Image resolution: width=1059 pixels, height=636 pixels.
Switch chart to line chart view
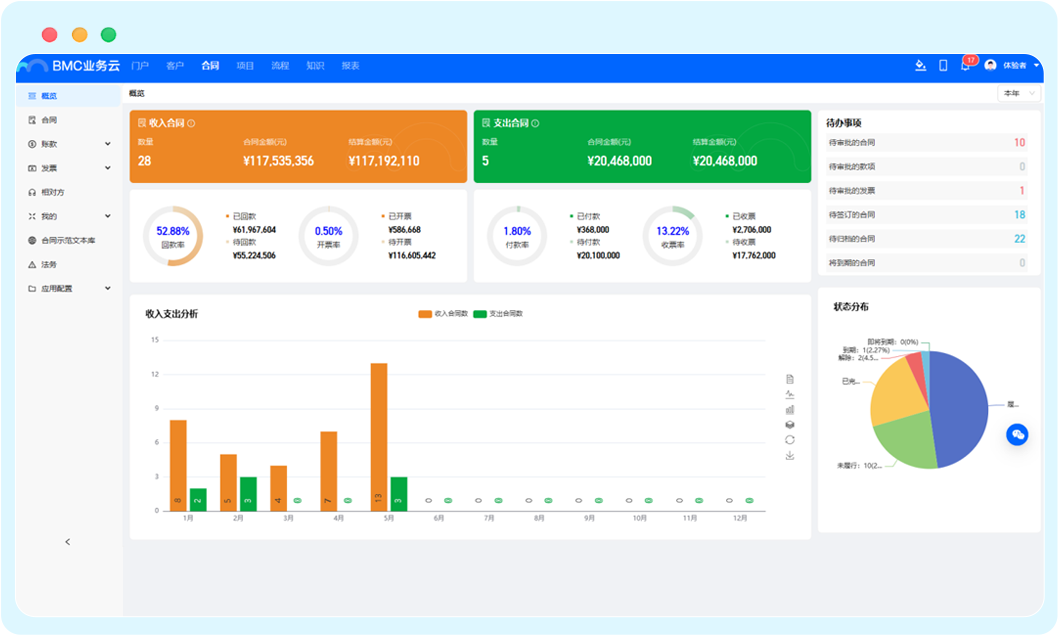coord(790,394)
